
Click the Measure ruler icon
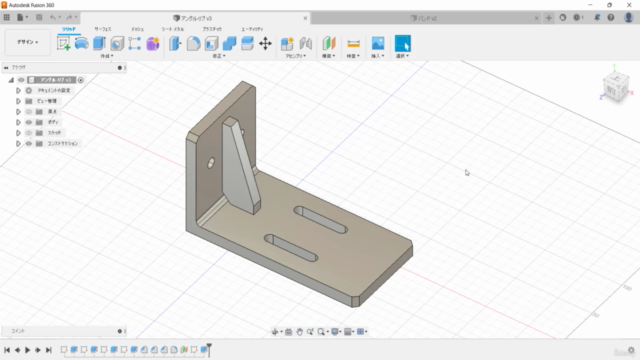[x=353, y=43]
